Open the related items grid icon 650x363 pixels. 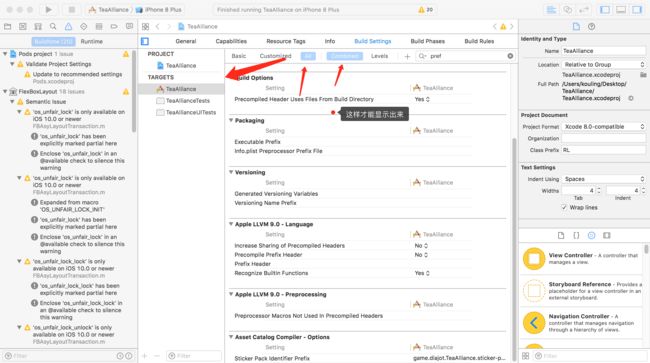145,27
